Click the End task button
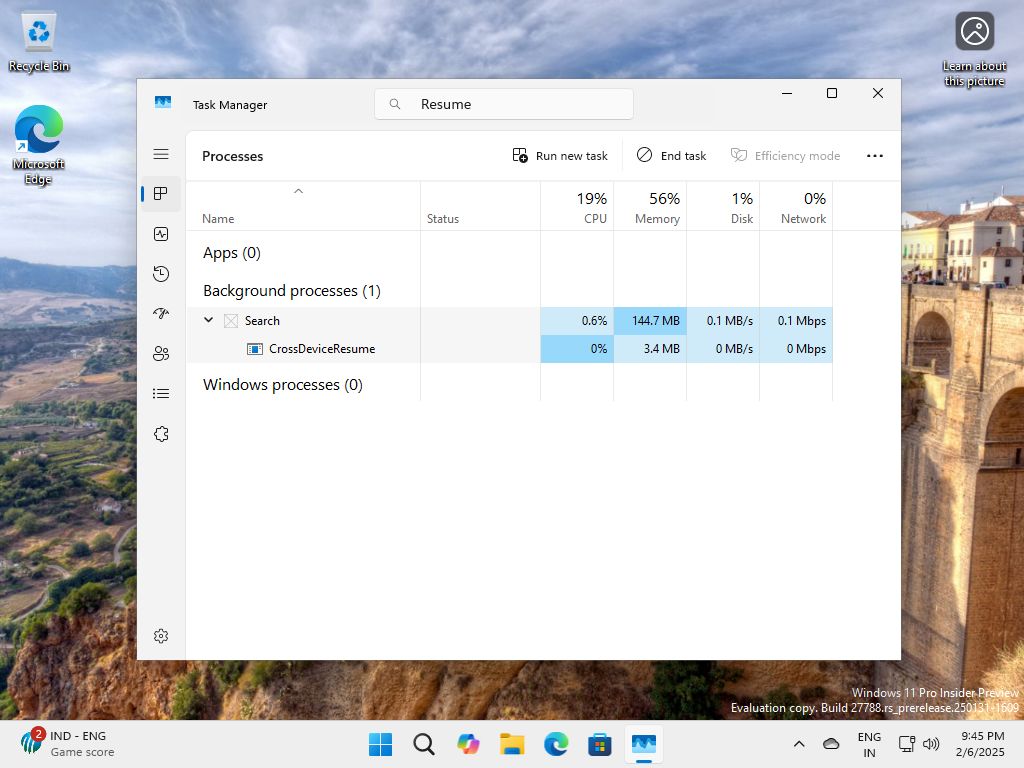The image size is (1024, 768). (x=671, y=155)
